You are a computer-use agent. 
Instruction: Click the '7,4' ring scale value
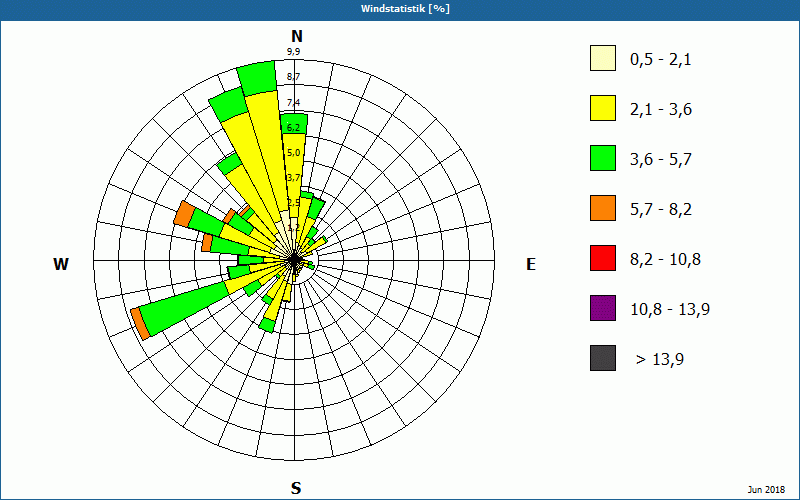click(x=293, y=103)
